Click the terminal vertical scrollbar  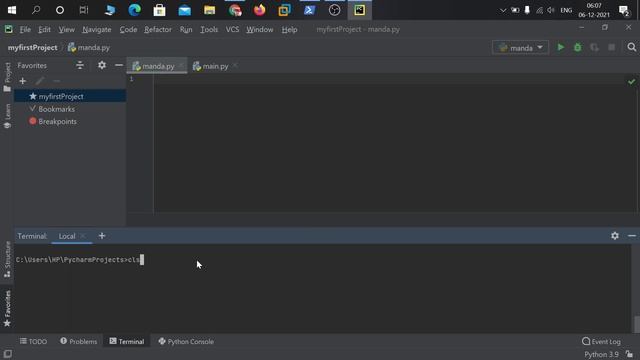click(x=637, y=324)
